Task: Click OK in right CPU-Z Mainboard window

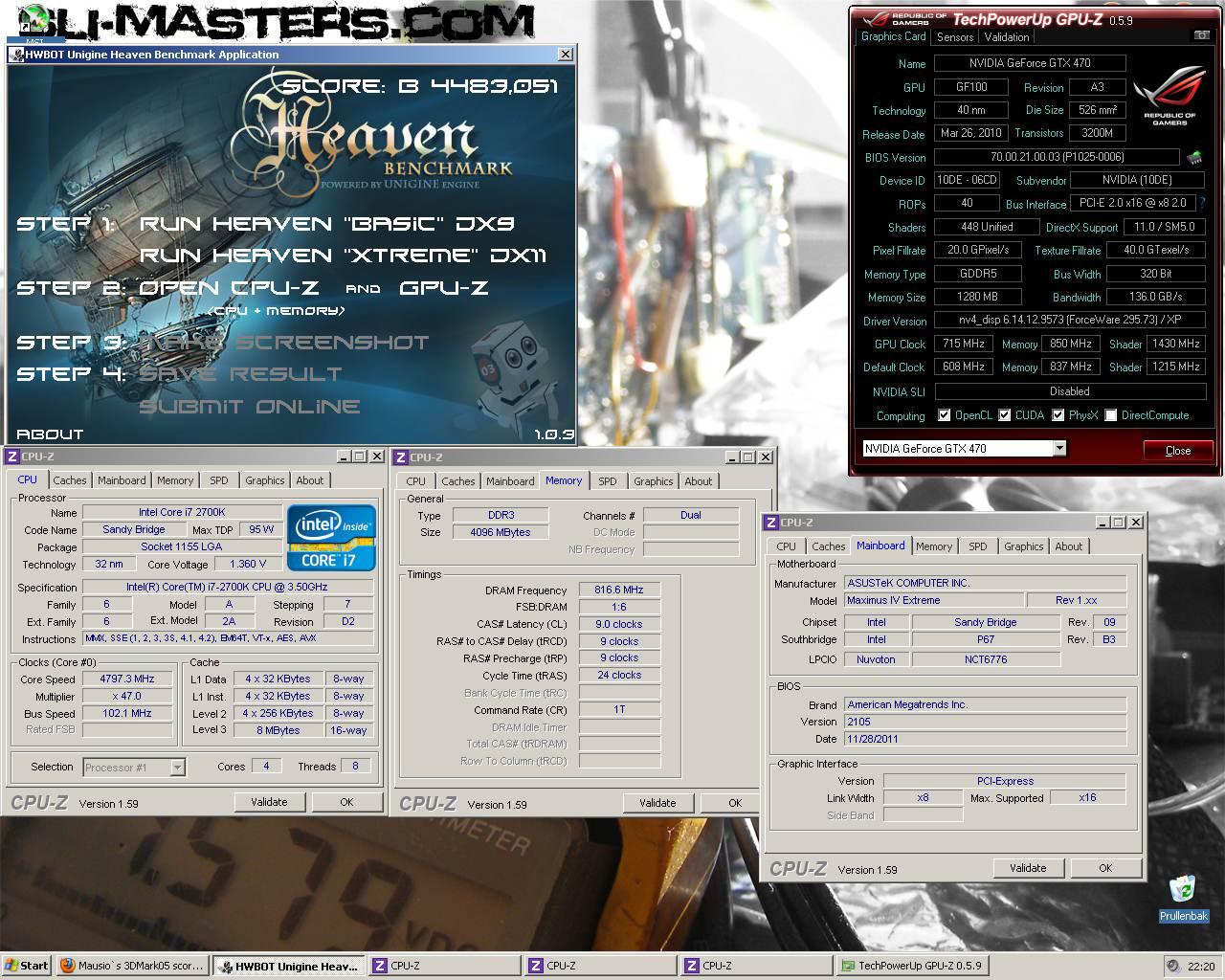Action: pyautogui.click(x=1105, y=868)
